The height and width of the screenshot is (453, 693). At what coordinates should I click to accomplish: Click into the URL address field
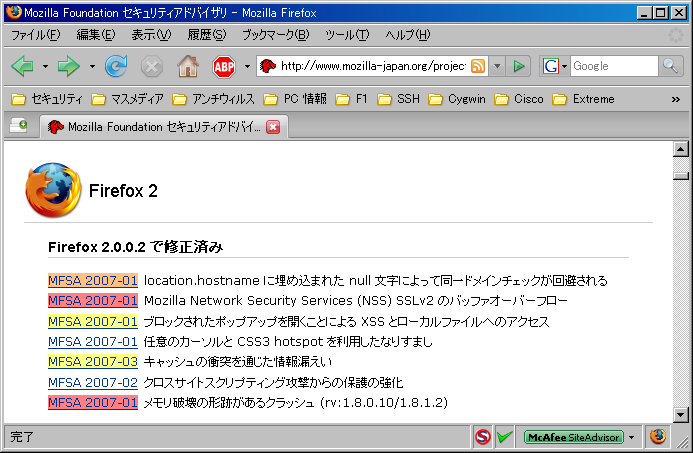pyautogui.click(x=373, y=66)
